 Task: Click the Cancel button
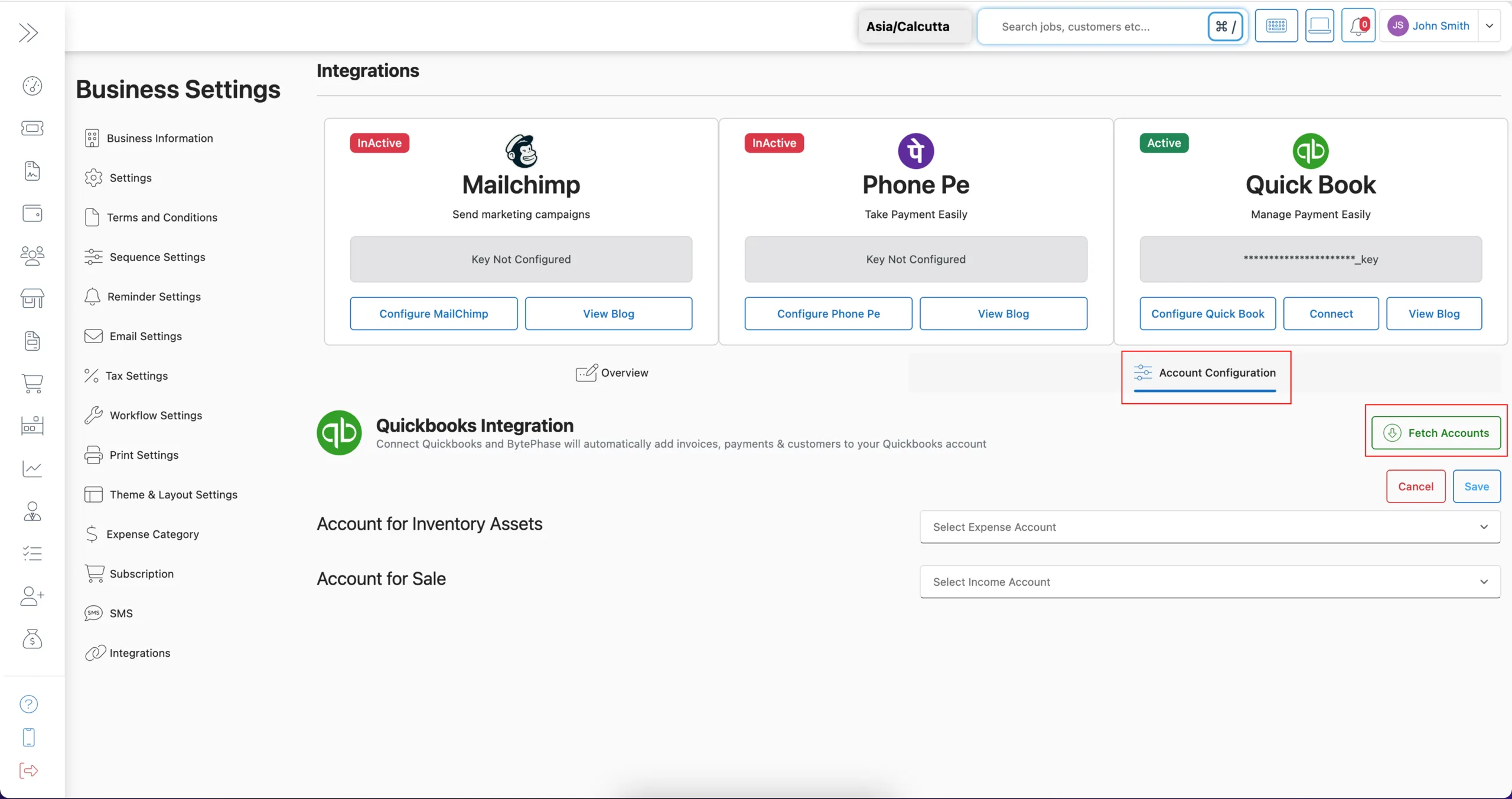[1415, 486]
